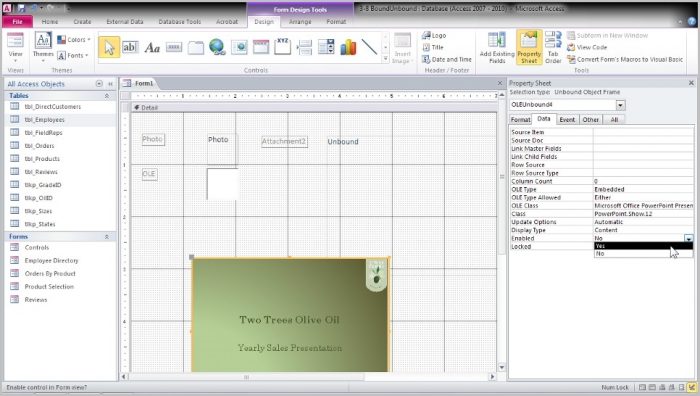Switch to Design view in status bar
The image size is (700, 396).
click(x=691, y=387)
